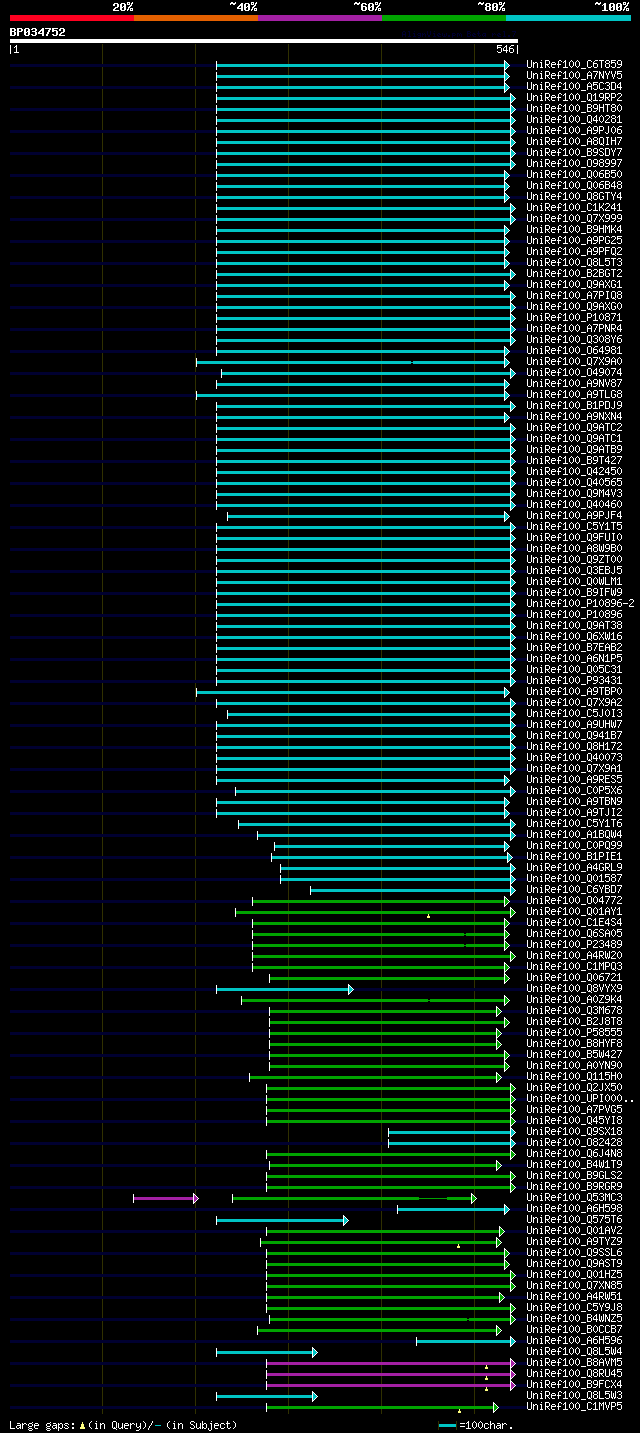Image resolution: width=640 pixels, height=1433 pixels.
Task: Select label UniRef100_A7PIQ8
Action: pyautogui.click(x=574, y=296)
